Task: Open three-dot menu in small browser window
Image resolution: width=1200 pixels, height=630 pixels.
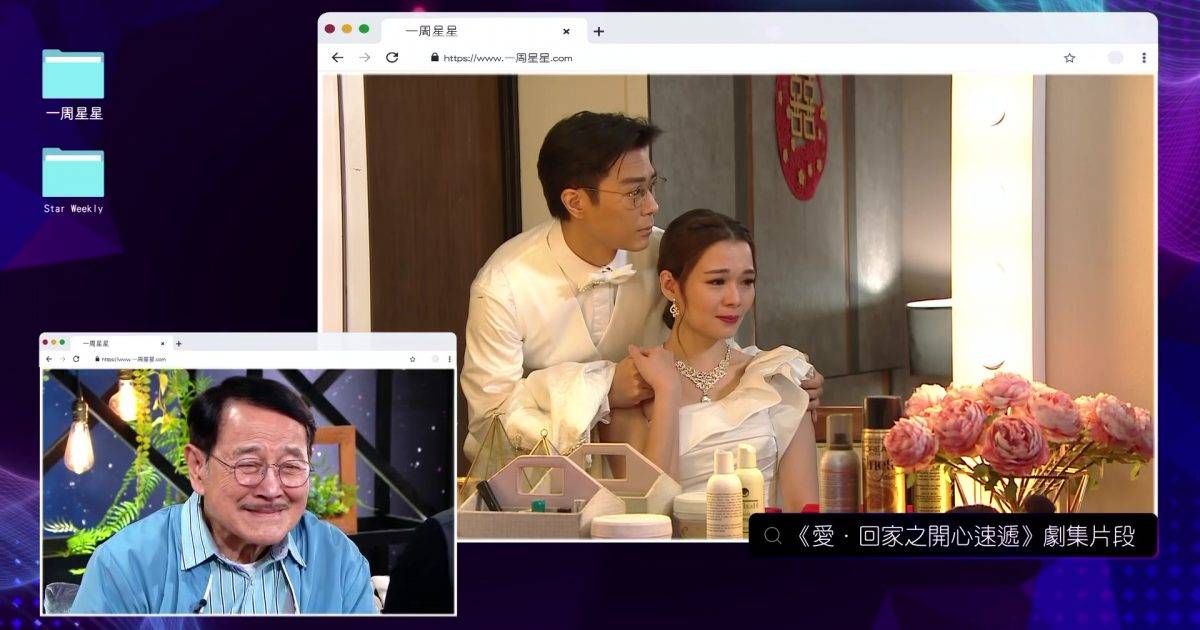Action: (x=449, y=358)
